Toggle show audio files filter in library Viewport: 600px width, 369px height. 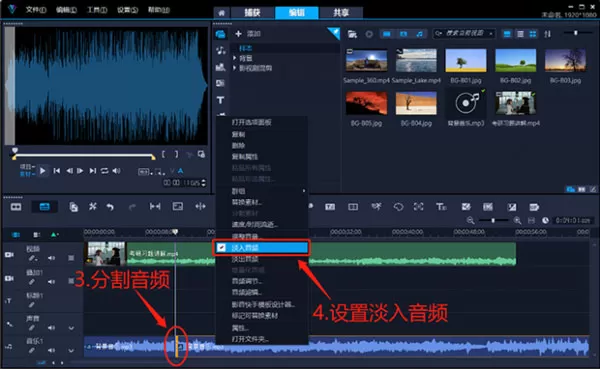pos(420,34)
